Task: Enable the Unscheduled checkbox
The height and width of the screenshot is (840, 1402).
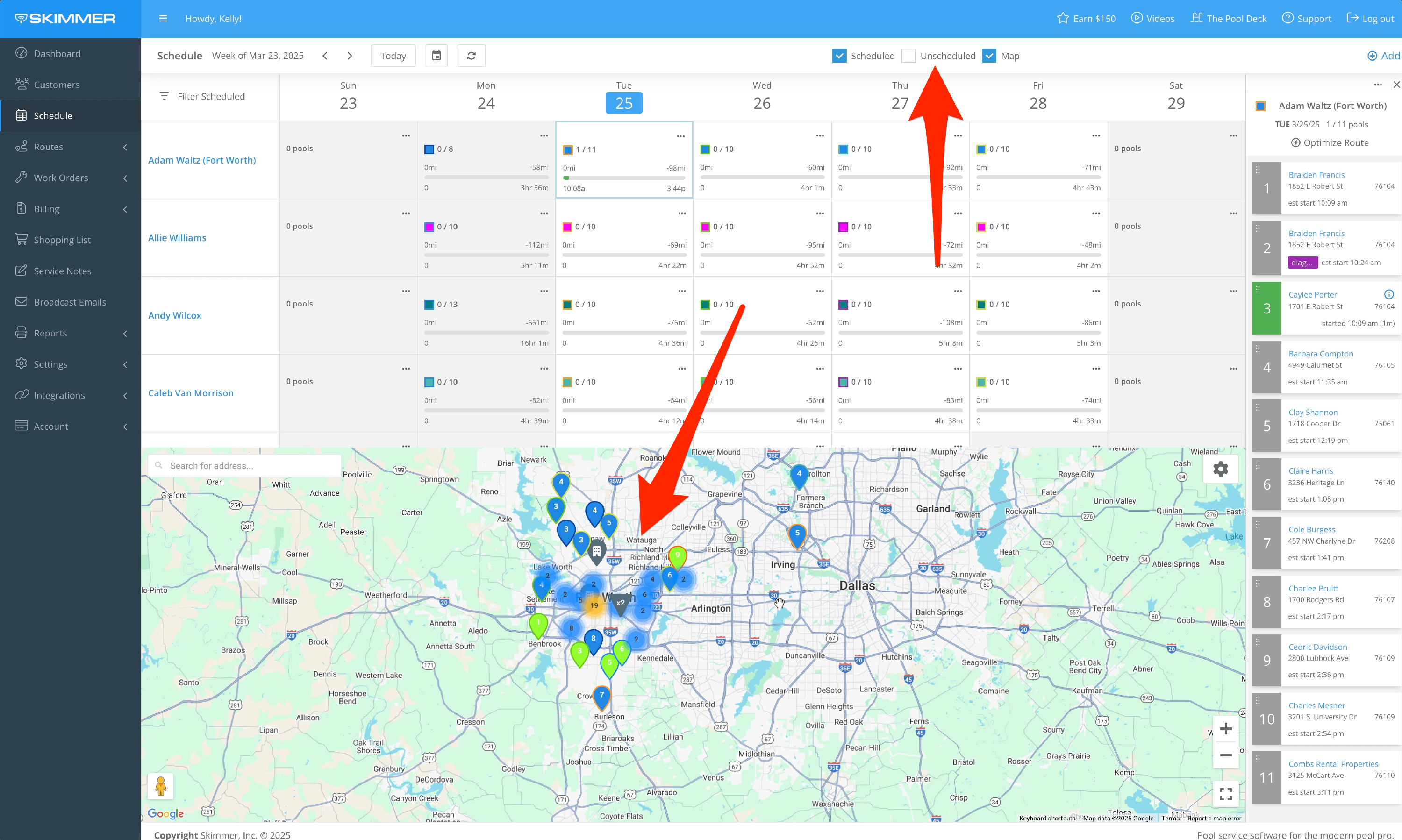Action: 908,56
